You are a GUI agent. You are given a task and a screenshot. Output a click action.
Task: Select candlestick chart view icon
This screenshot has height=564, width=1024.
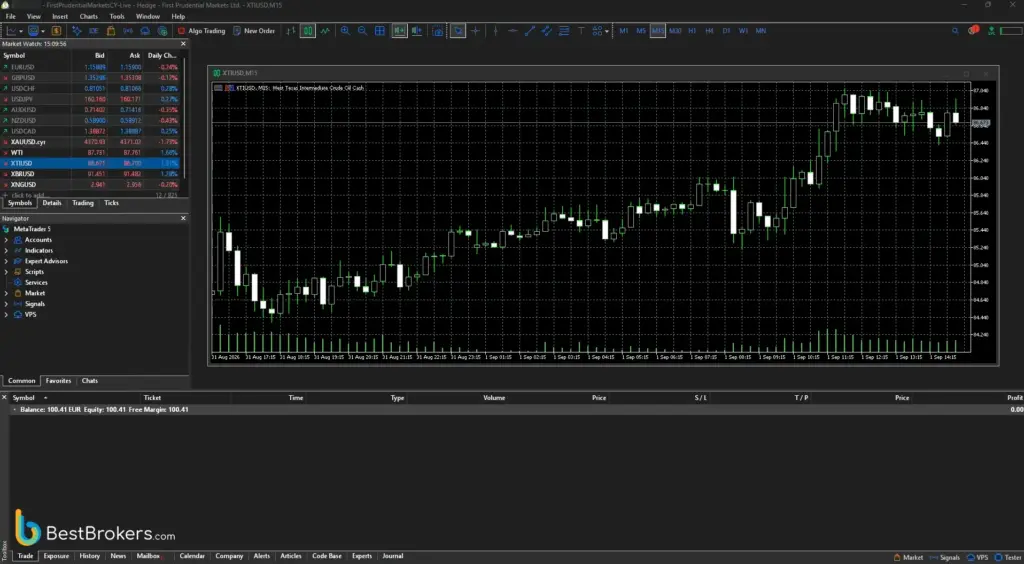click(308, 31)
